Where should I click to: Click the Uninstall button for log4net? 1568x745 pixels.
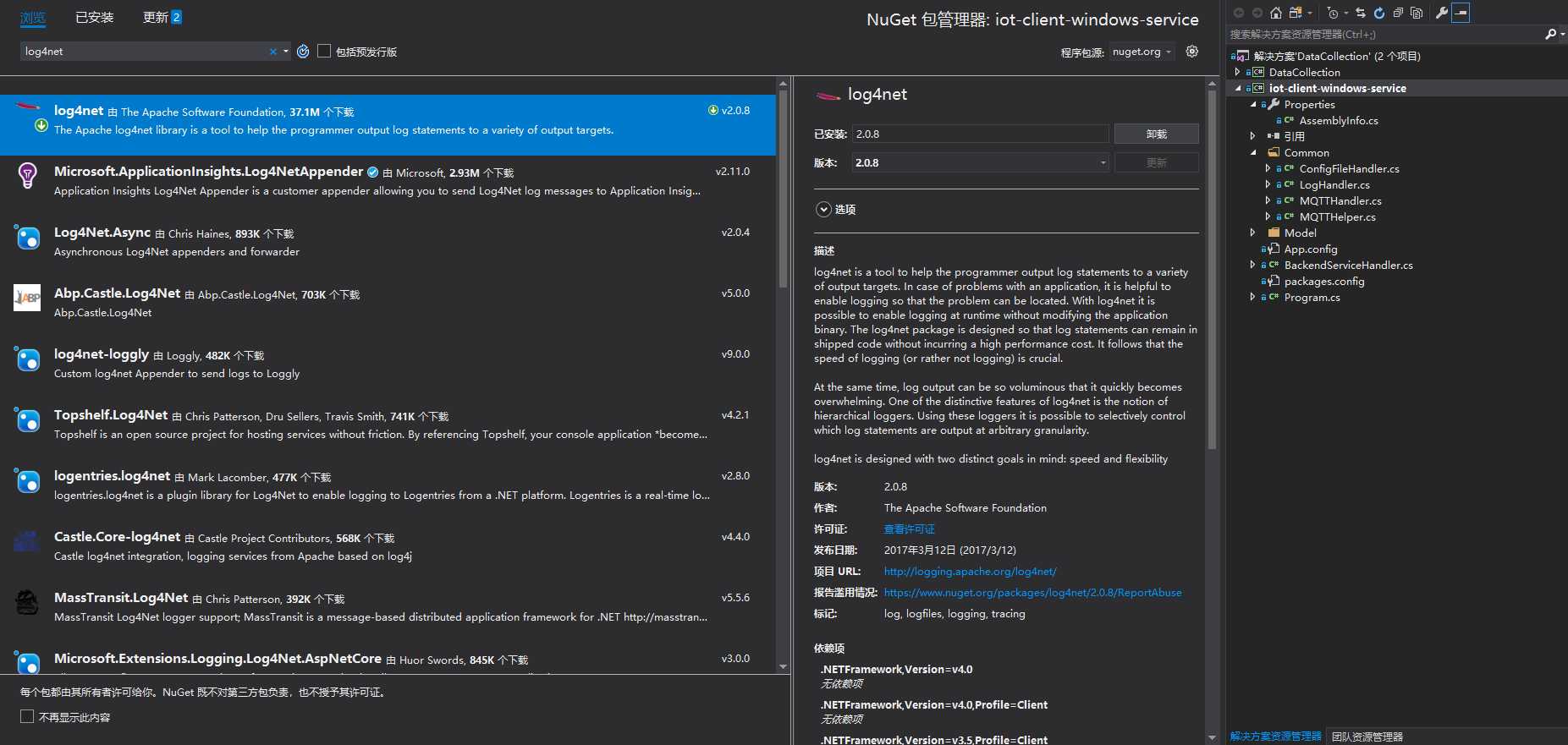coord(1156,134)
